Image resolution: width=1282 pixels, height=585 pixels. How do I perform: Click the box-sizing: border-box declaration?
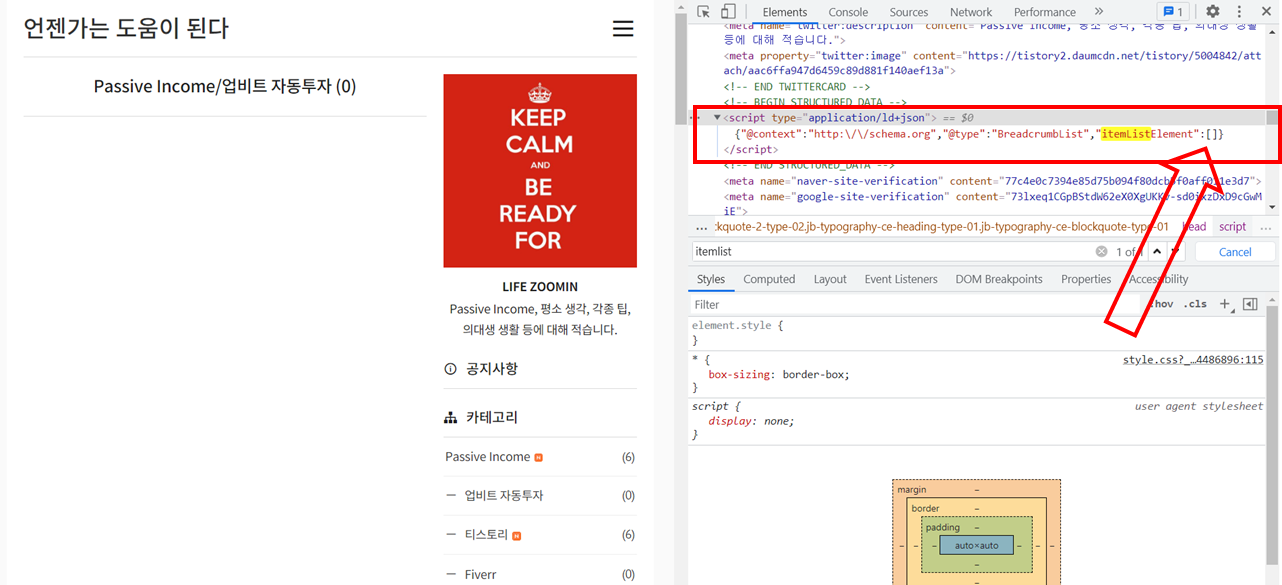coord(778,375)
